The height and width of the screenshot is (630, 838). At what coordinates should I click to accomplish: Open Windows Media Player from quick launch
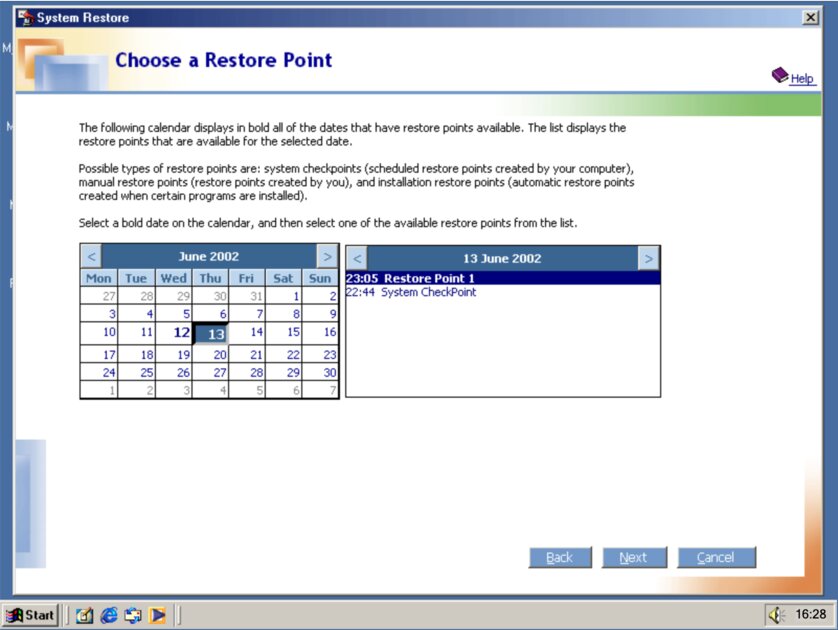coord(157,615)
